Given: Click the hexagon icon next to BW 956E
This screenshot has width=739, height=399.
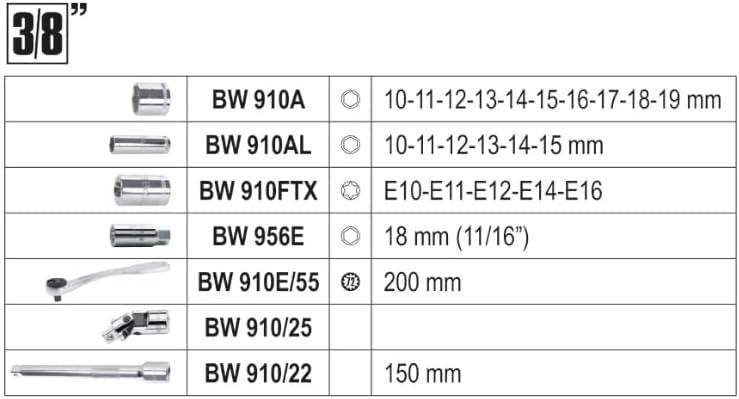Looking at the screenshot, I should tap(350, 236).
